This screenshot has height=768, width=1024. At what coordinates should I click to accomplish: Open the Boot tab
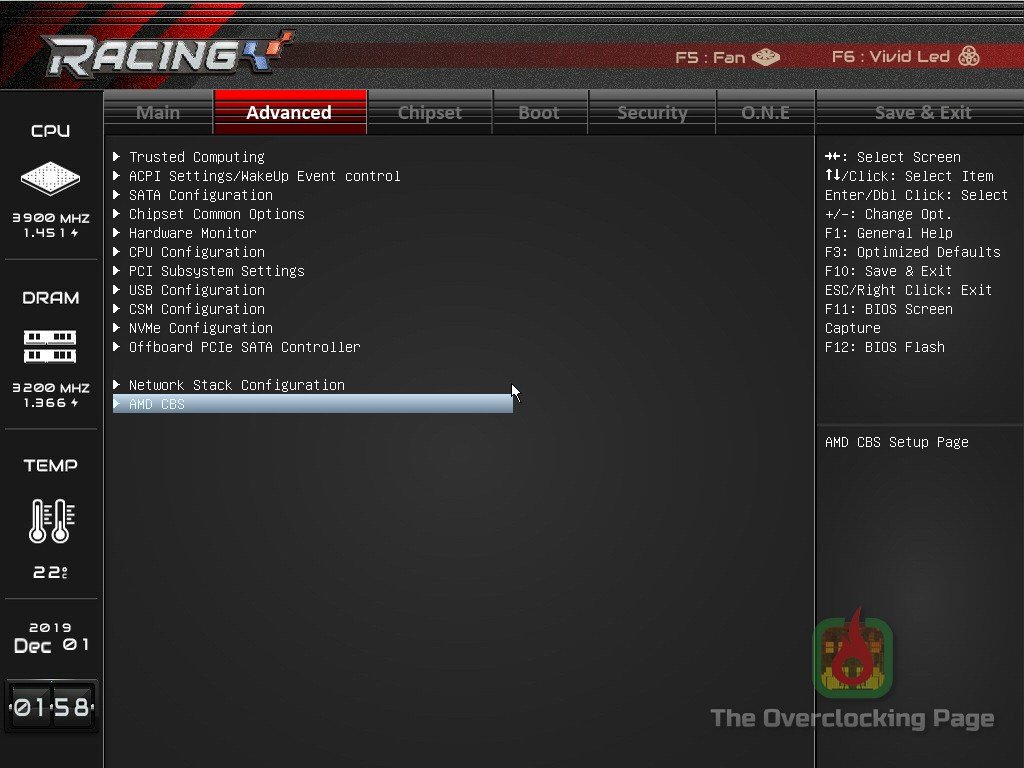tap(539, 112)
